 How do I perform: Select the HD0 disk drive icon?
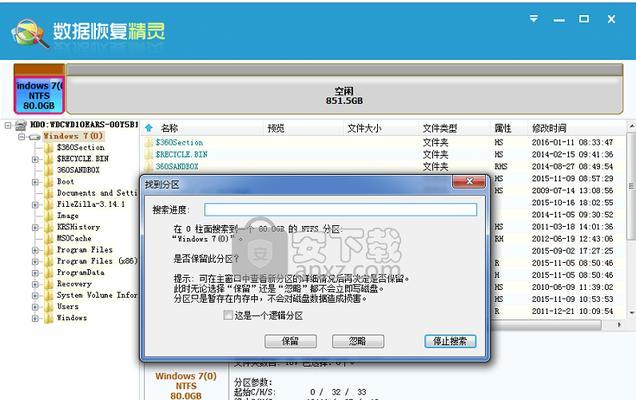[21, 125]
